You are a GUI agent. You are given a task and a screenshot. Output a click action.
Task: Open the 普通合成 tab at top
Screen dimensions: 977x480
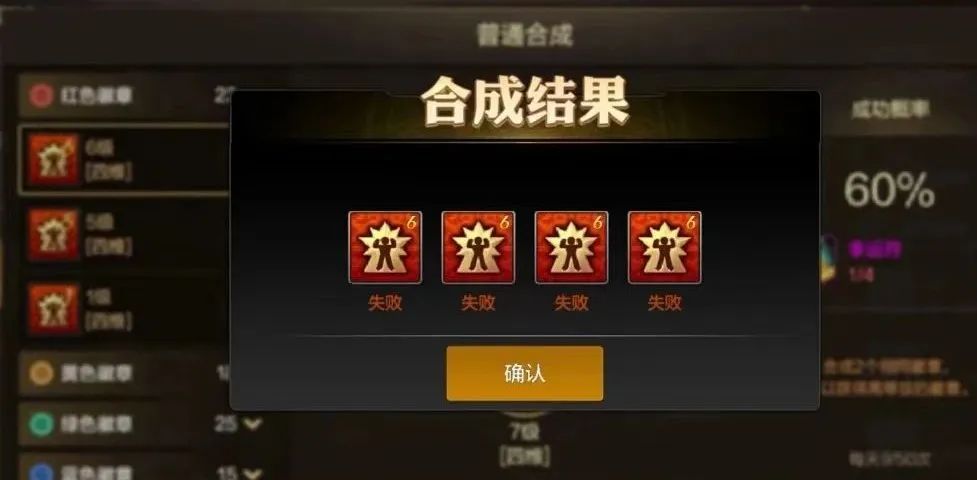[525, 35]
